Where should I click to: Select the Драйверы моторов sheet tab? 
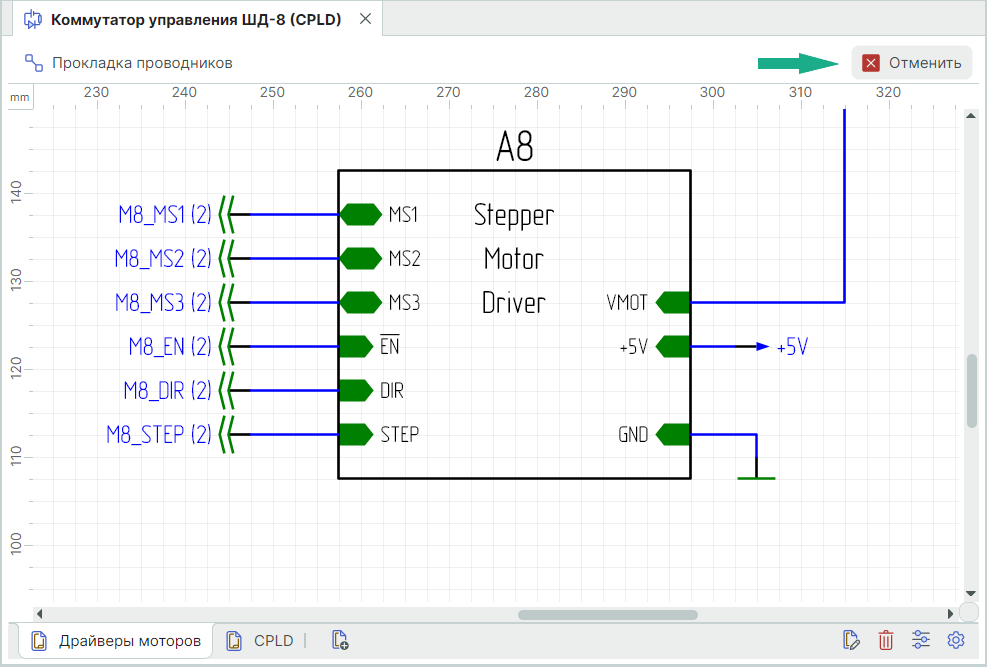coord(117,640)
